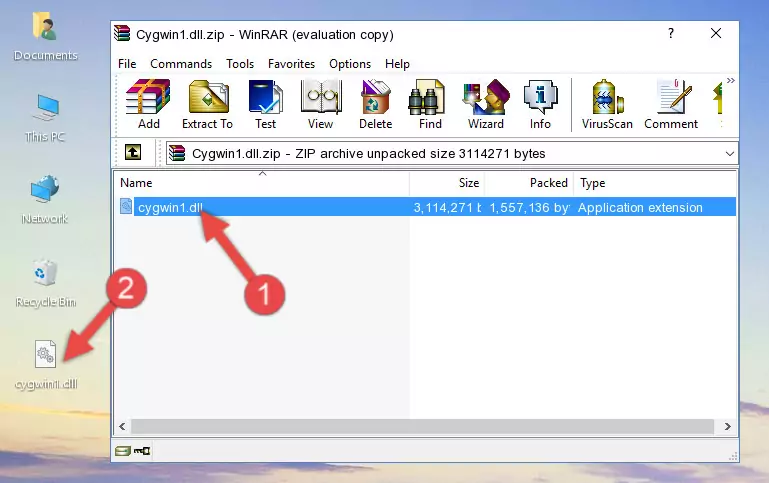Click the horizontal scrollbar right arrow
The image size is (769, 483).
pyautogui.click(x=728, y=427)
